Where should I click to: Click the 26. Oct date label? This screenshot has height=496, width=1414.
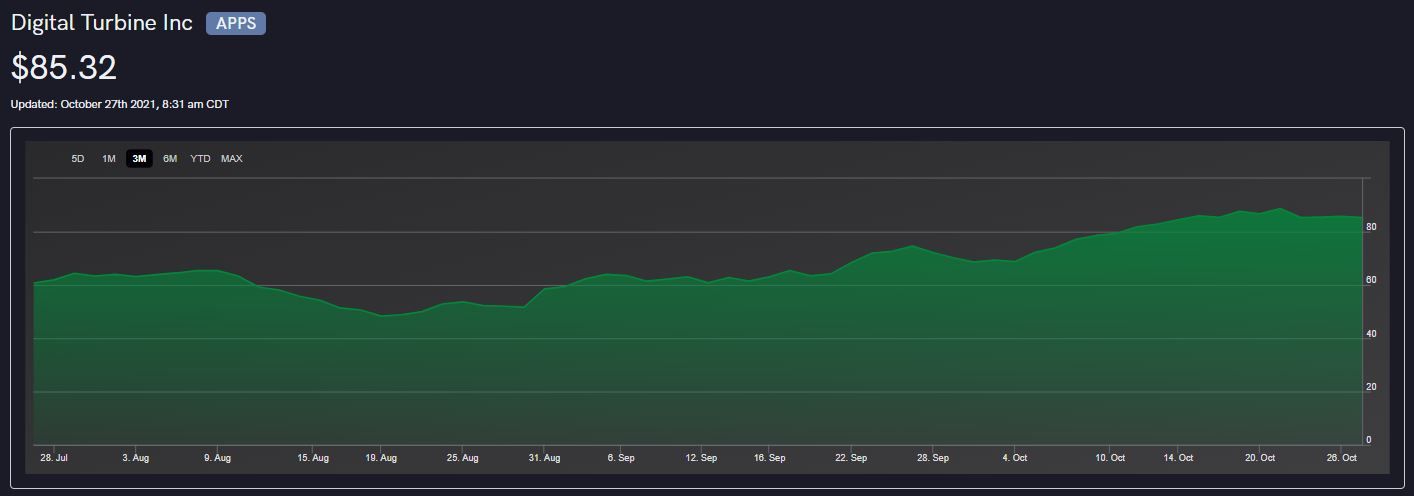1341,458
